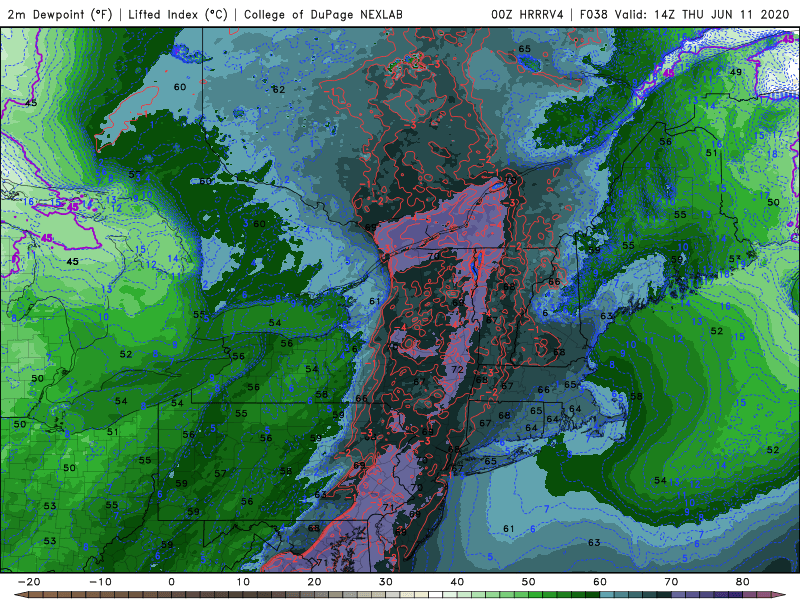Click the right arrow end of the color bar
Viewport: 800px width, 600px height.
781,595
